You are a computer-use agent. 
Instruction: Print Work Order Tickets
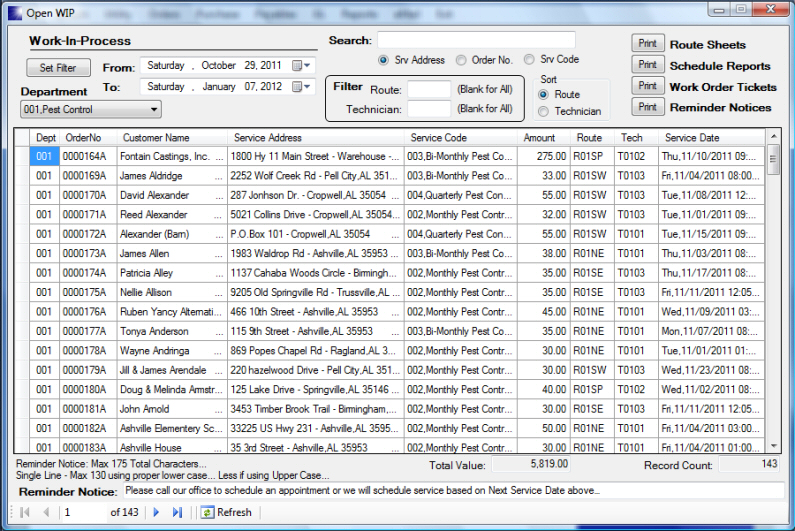647,86
